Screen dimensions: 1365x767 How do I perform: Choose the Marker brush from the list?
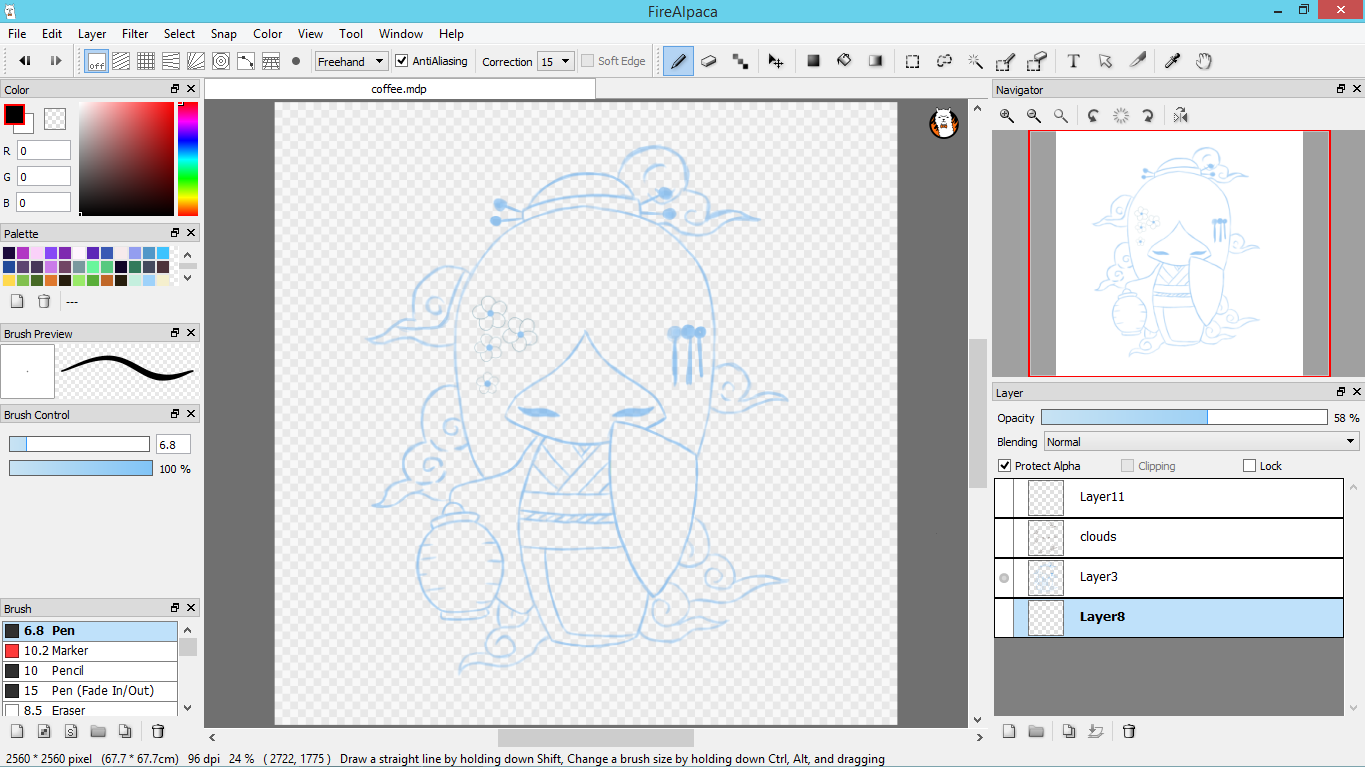(90, 651)
